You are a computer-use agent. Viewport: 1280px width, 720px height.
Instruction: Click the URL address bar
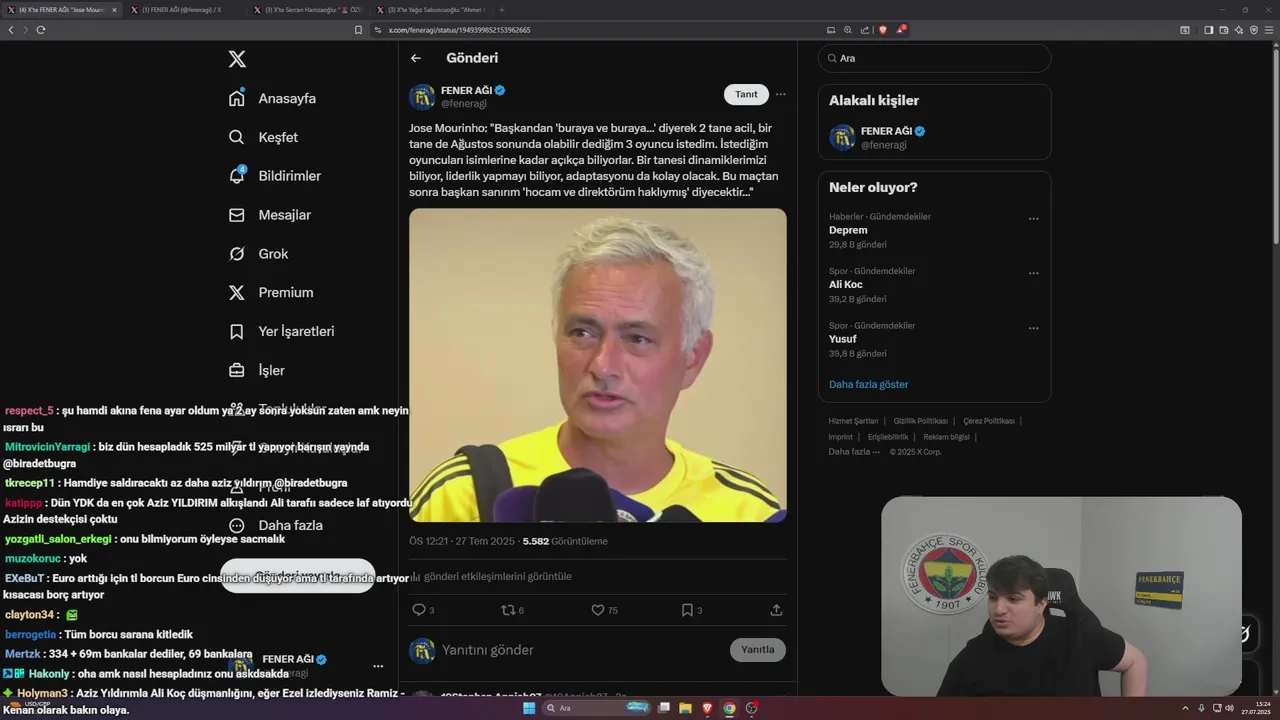click(600, 30)
